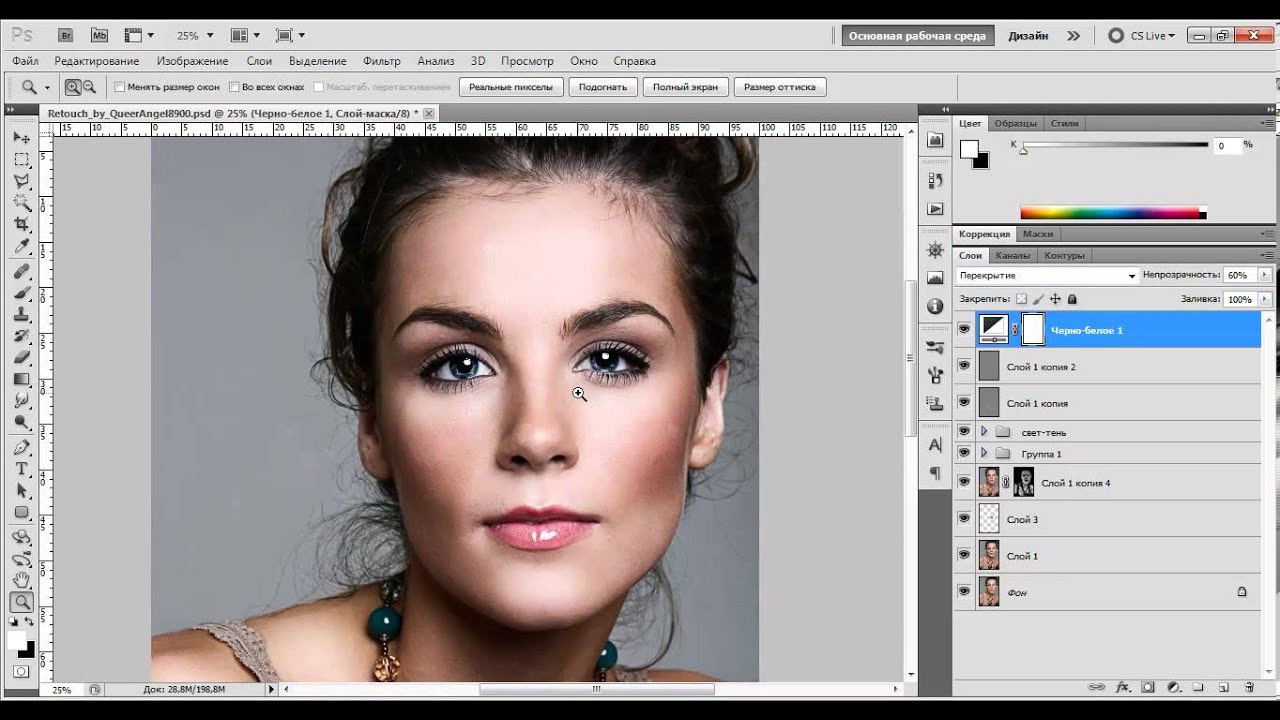Open the blend mode dropdown 'Перекрытие'
This screenshot has height=720, width=1280.
(x=1047, y=275)
